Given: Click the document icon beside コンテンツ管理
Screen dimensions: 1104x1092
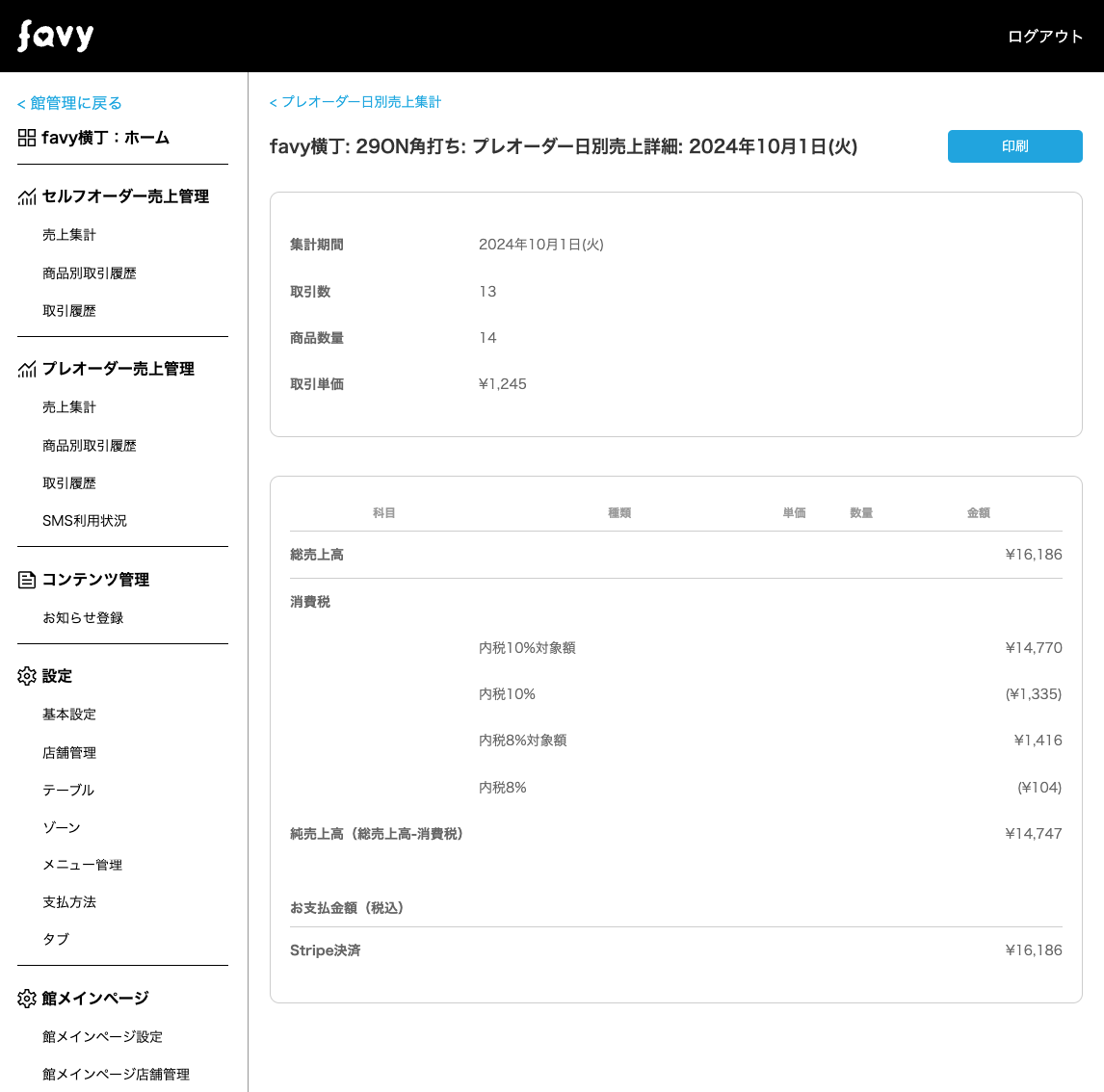Looking at the screenshot, I should (x=27, y=580).
